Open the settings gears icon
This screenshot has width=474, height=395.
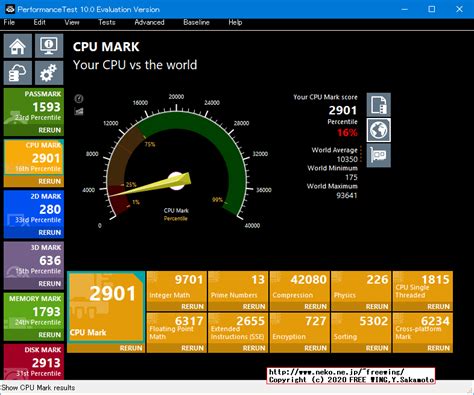click(49, 73)
